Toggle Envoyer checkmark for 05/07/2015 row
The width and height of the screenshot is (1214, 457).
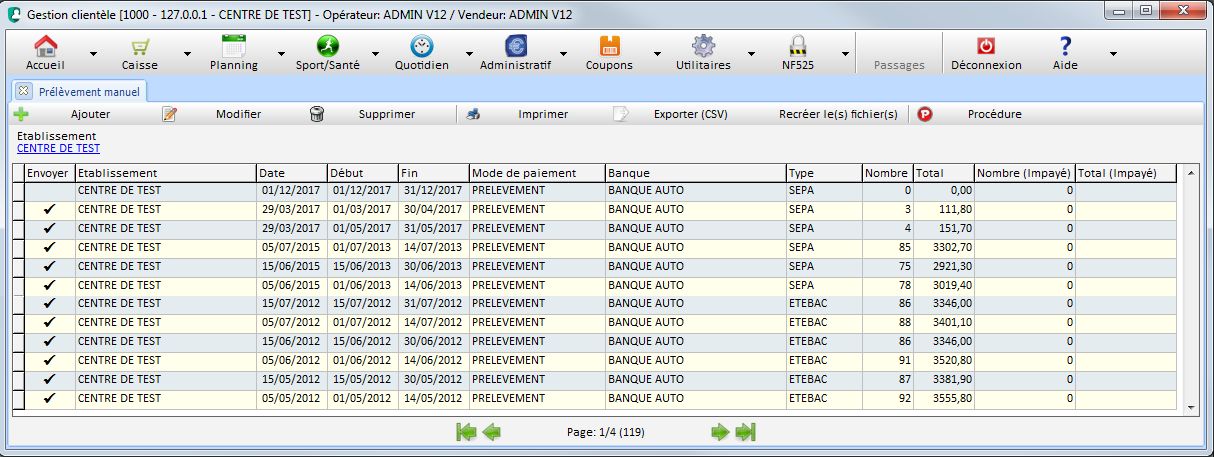coord(49,247)
